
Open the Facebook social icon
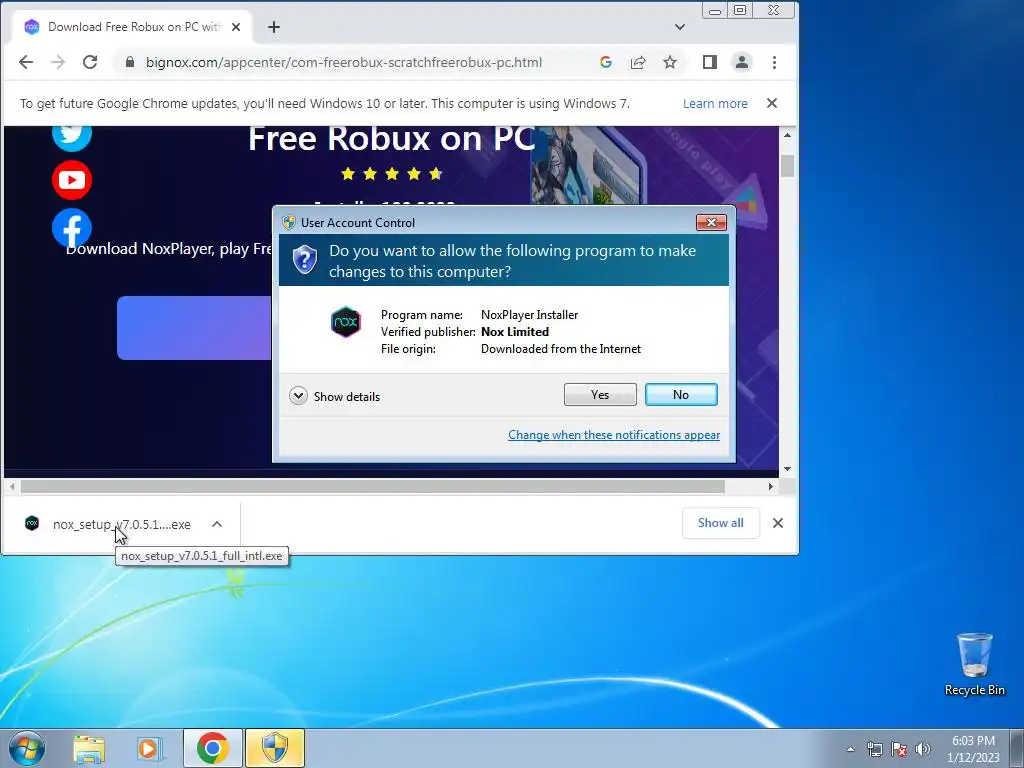click(72, 228)
